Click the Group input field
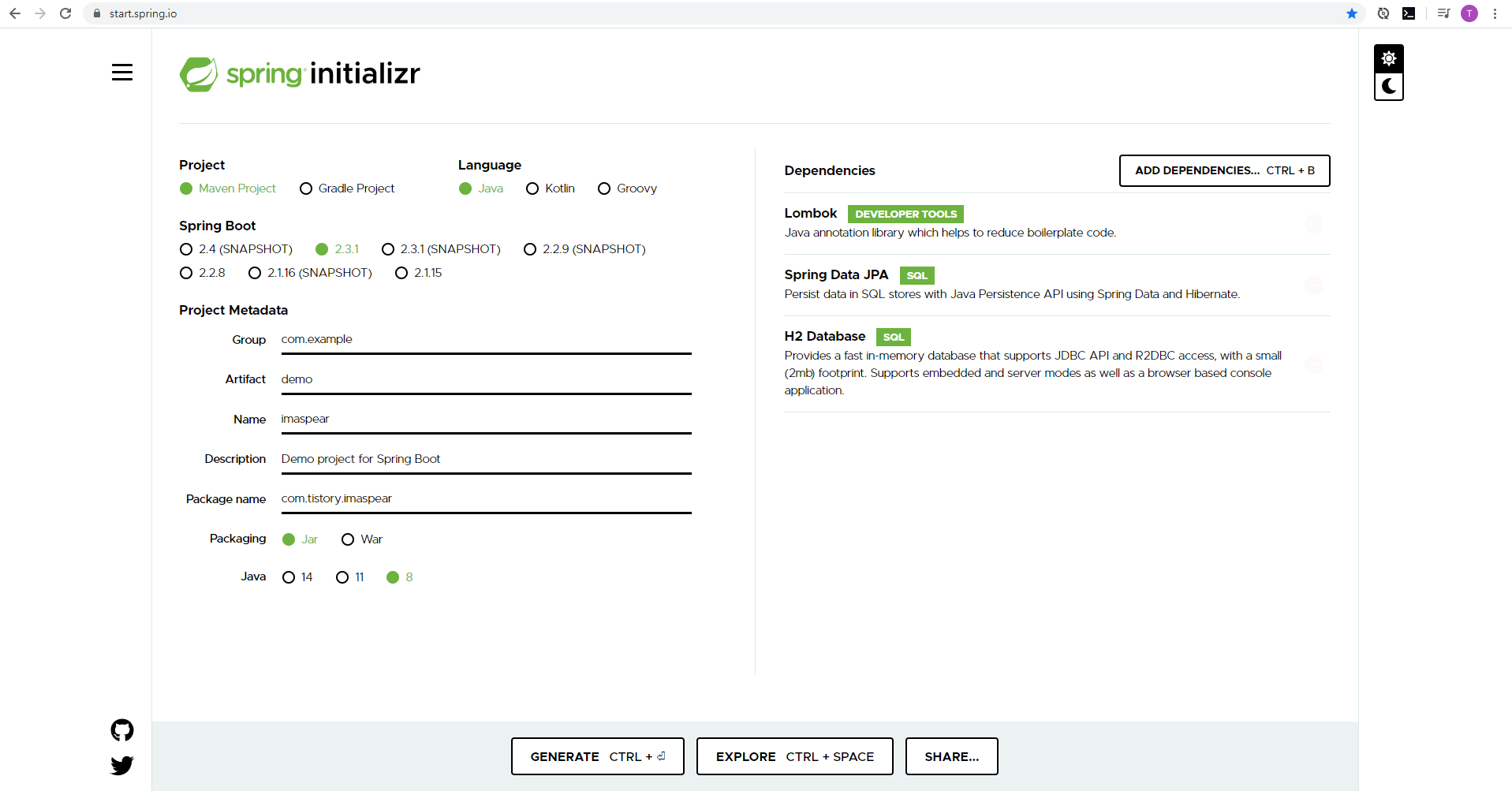This screenshot has width=1512, height=791. [486, 340]
